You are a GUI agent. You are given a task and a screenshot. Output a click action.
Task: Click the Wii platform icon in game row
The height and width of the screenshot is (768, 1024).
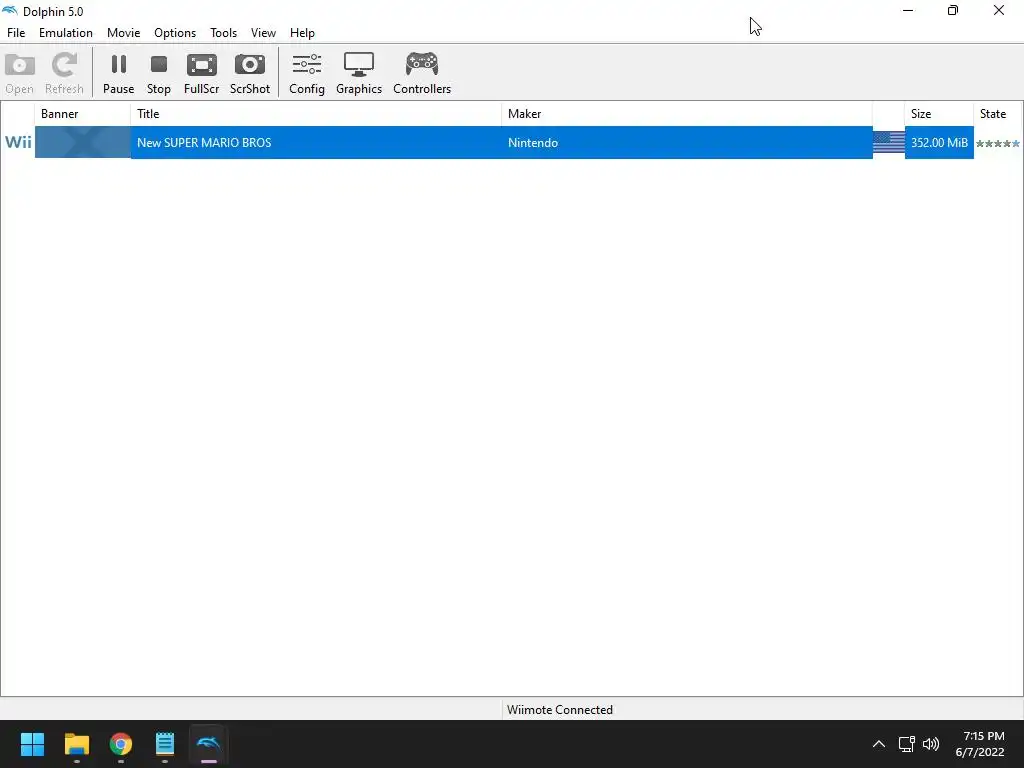pyautogui.click(x=18, y=142)
